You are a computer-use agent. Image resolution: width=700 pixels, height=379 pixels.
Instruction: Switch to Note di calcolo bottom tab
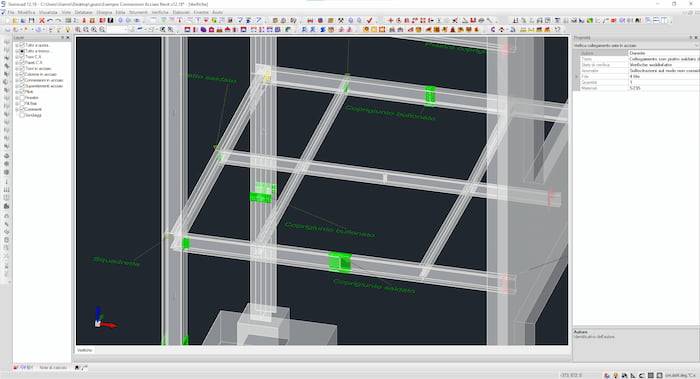coord(53,367)
